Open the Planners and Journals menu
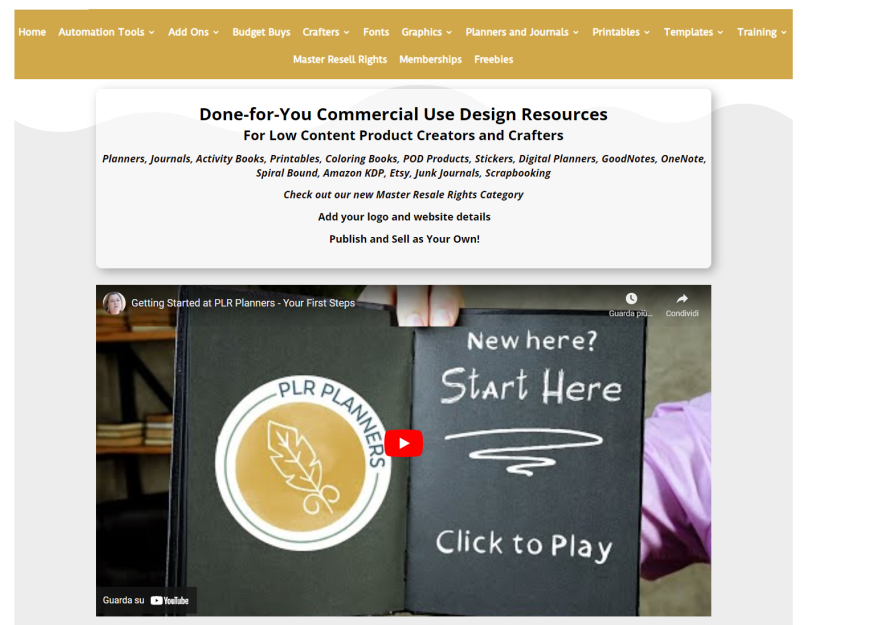The width and height of the screenshot is (870, 625). click(522, 32)
